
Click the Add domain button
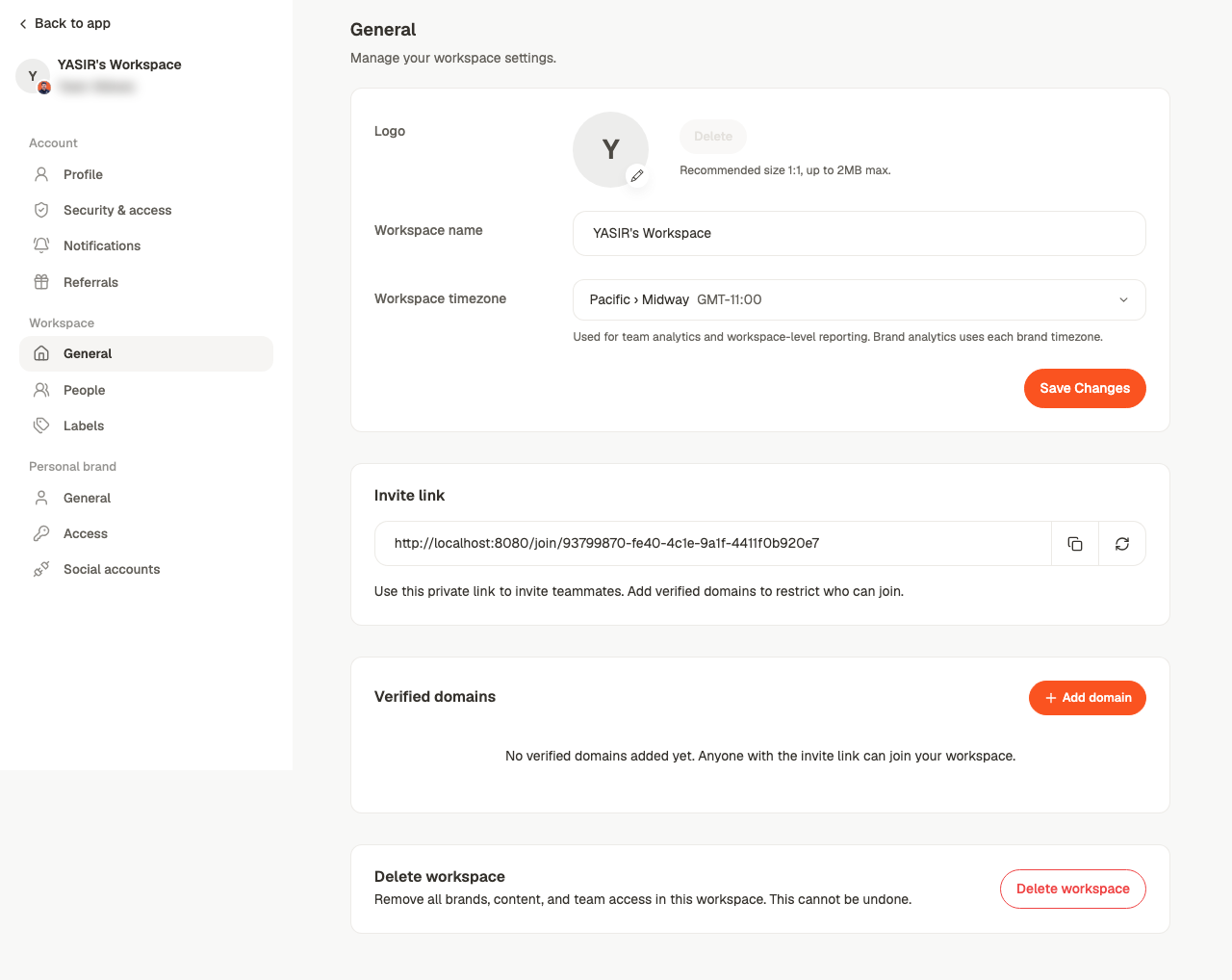[1088, 698]
